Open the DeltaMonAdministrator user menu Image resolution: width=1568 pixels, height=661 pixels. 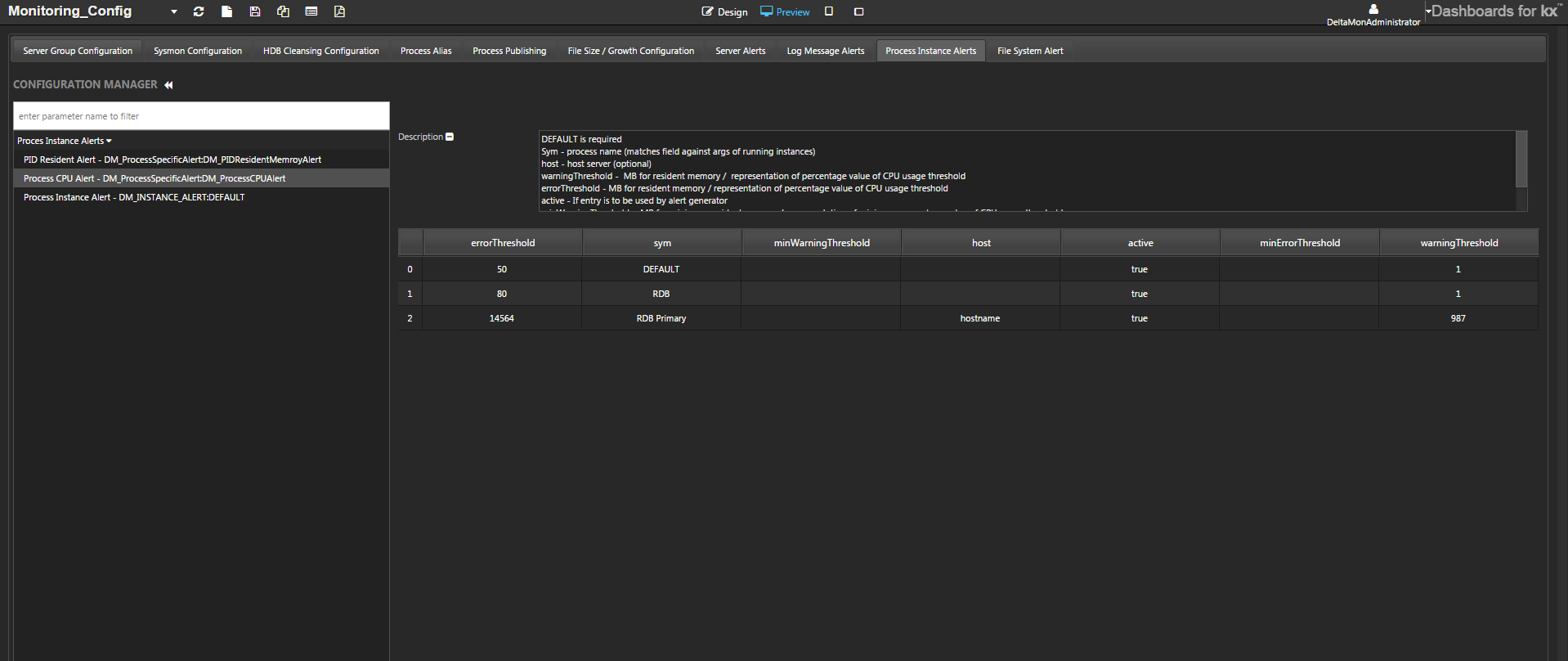coord(1373,22)
